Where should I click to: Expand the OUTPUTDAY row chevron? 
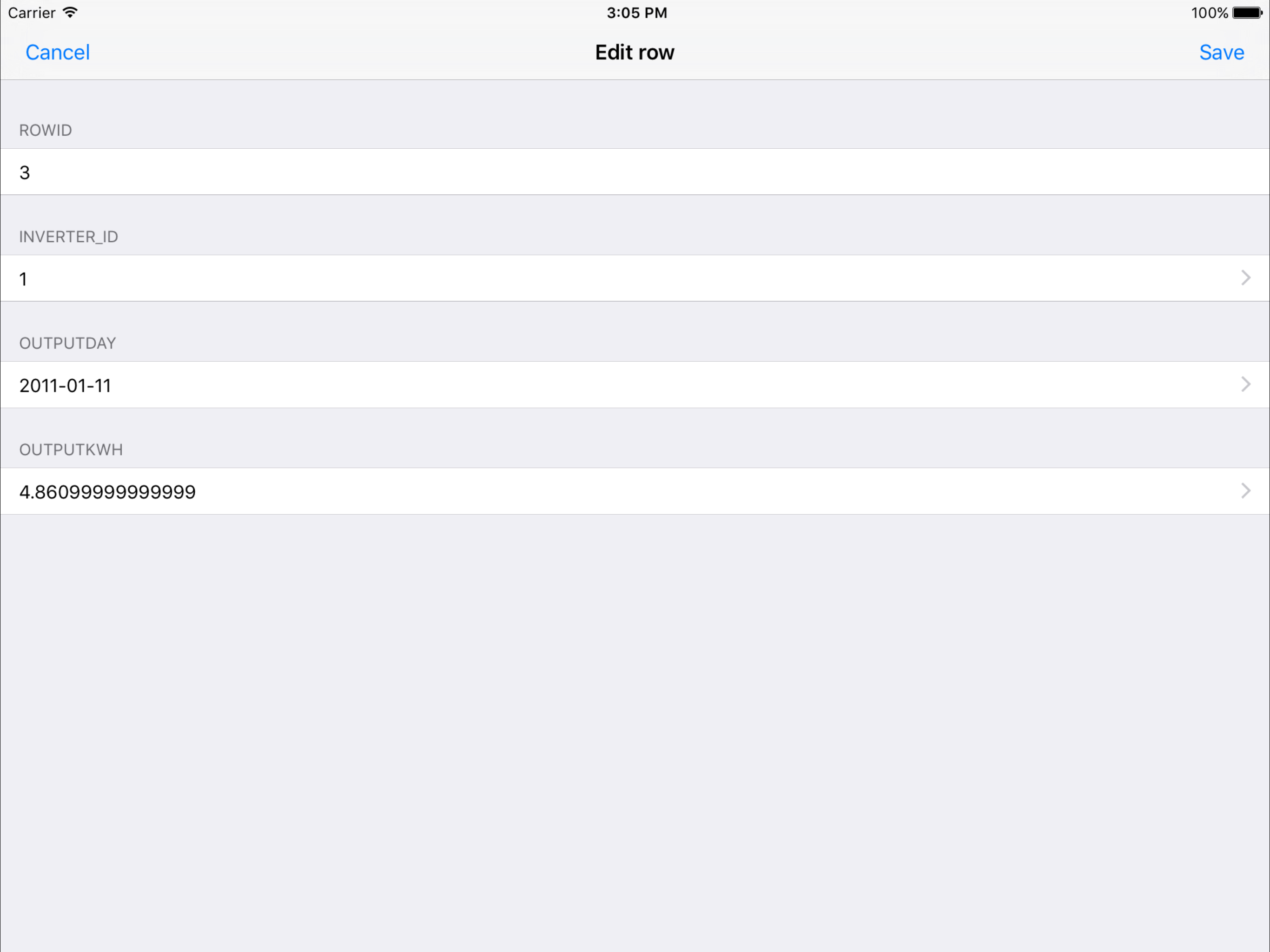[x=1245, y=384]
